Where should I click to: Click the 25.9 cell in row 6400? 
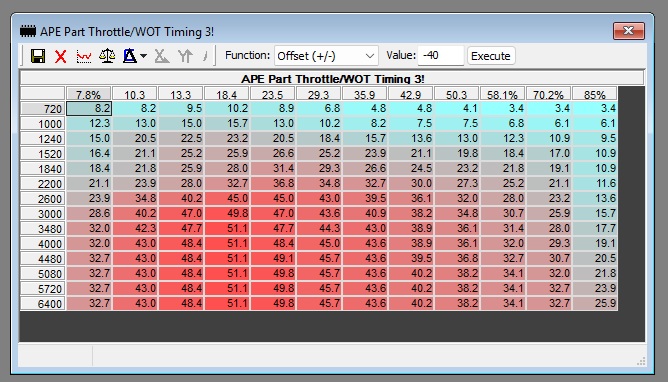point(595,303)
